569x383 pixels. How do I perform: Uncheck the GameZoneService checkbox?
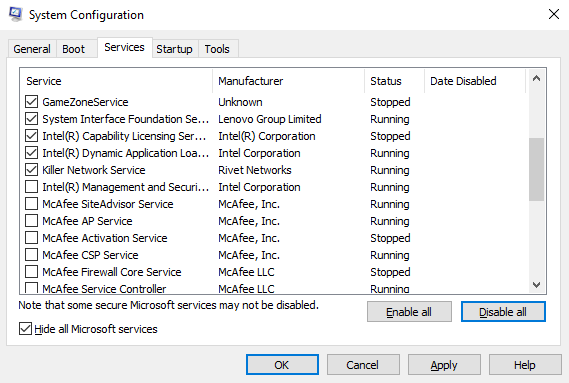tap(32, 102)
